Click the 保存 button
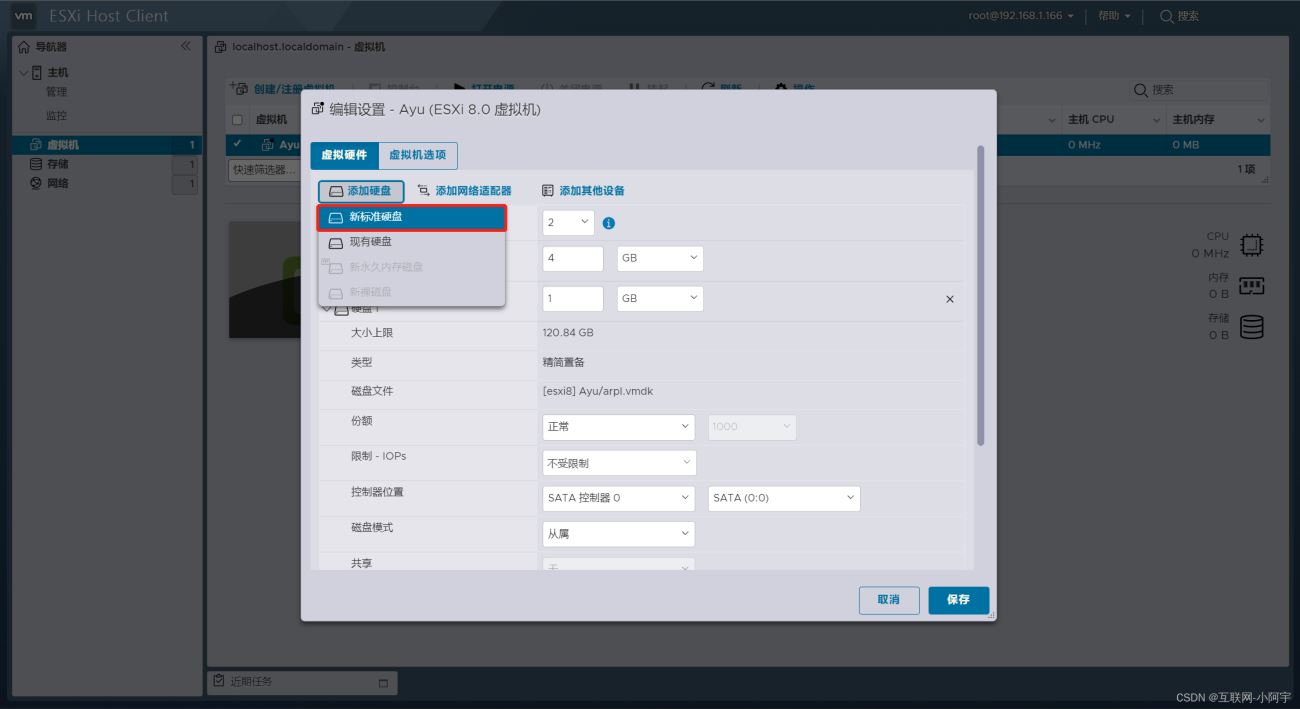 pos(958,600)
